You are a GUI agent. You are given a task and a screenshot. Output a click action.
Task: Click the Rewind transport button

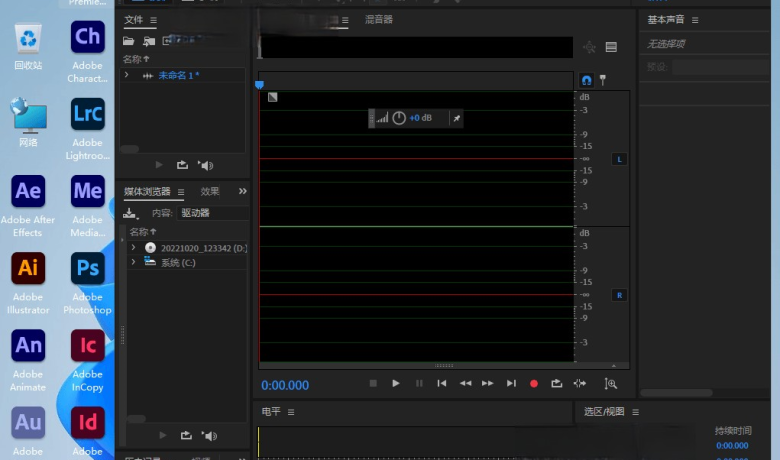(465, 383)
